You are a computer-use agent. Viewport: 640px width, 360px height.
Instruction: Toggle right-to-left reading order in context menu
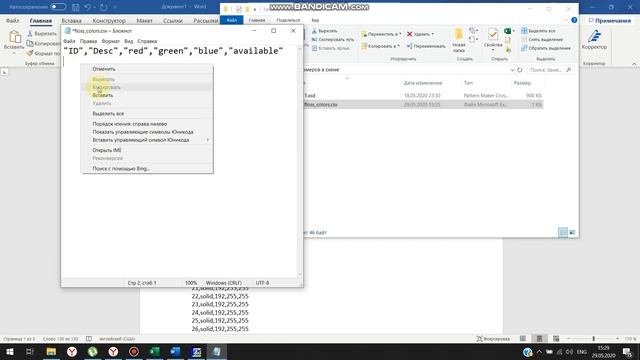[x=147, y=124]
